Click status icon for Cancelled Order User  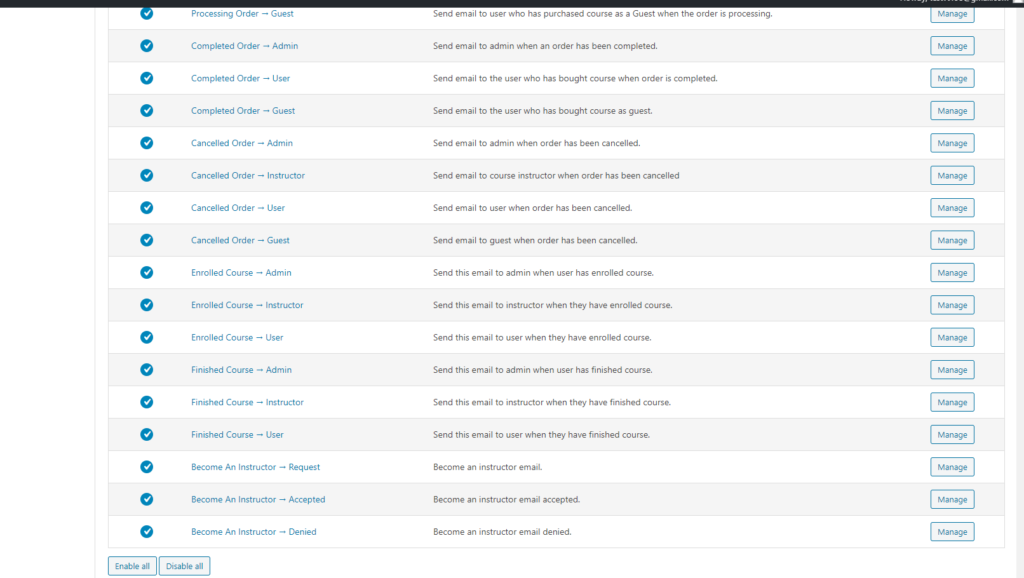tap(147, 208)
